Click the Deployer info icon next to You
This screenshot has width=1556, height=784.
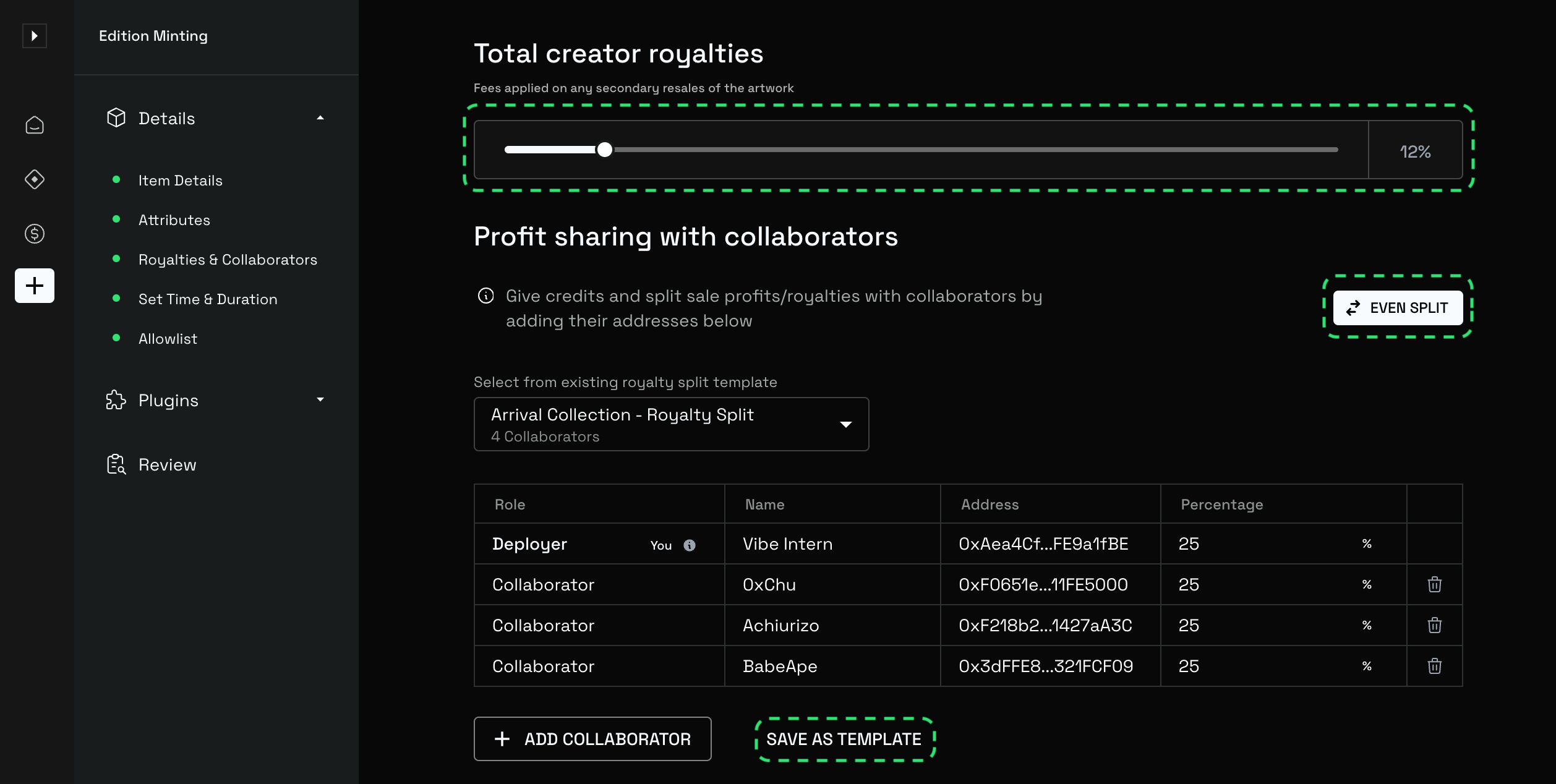[689, 545]
